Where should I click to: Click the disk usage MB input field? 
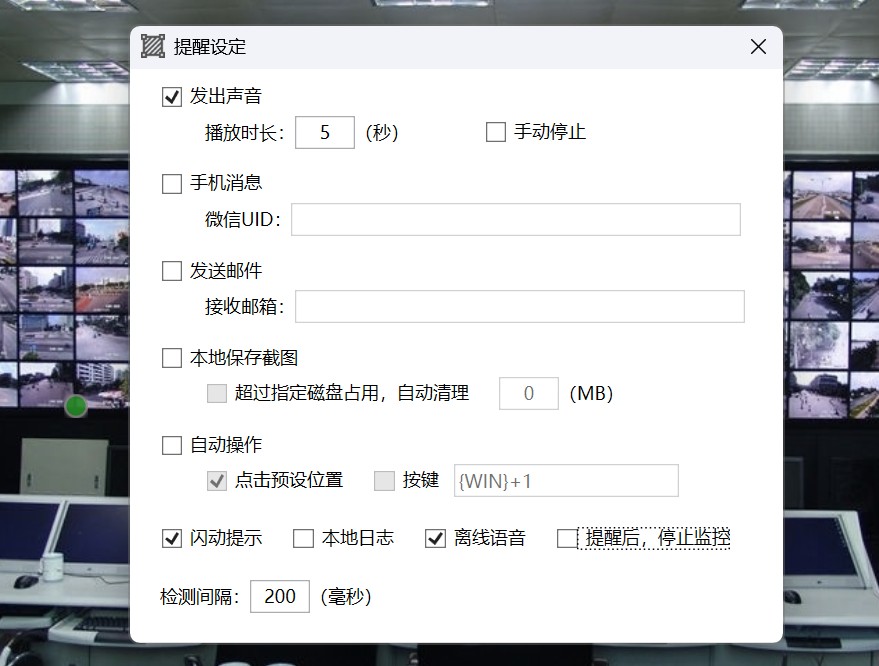pyautogui.click(x=528, y=393)
